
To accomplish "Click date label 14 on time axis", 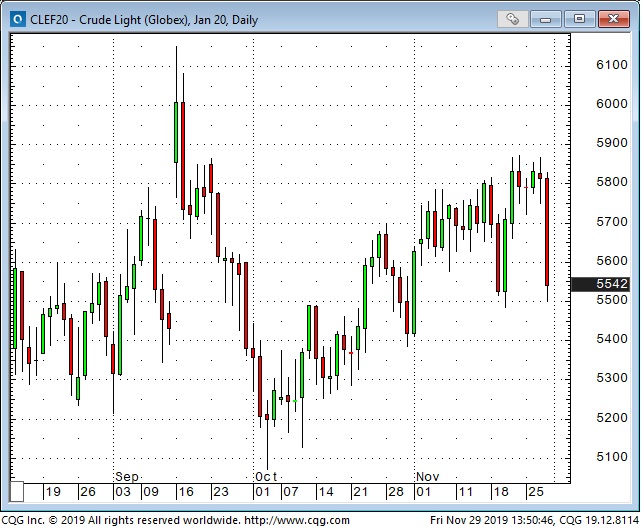I will 326,492.
